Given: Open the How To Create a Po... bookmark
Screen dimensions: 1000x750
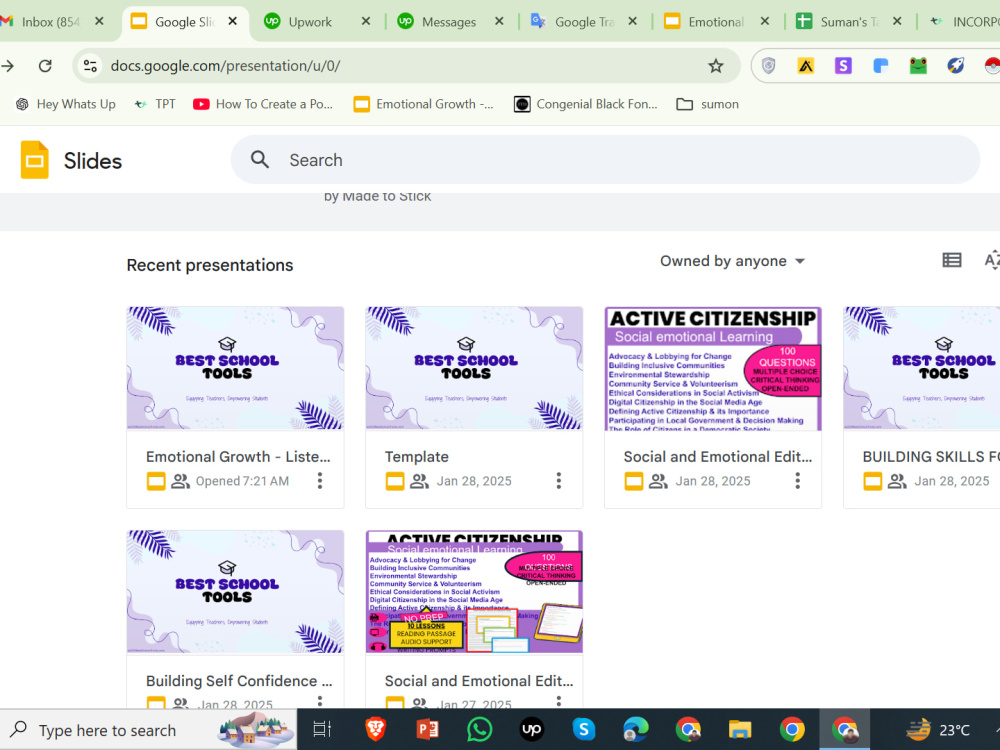Looking at the screenshot, I should pos(263,104).
